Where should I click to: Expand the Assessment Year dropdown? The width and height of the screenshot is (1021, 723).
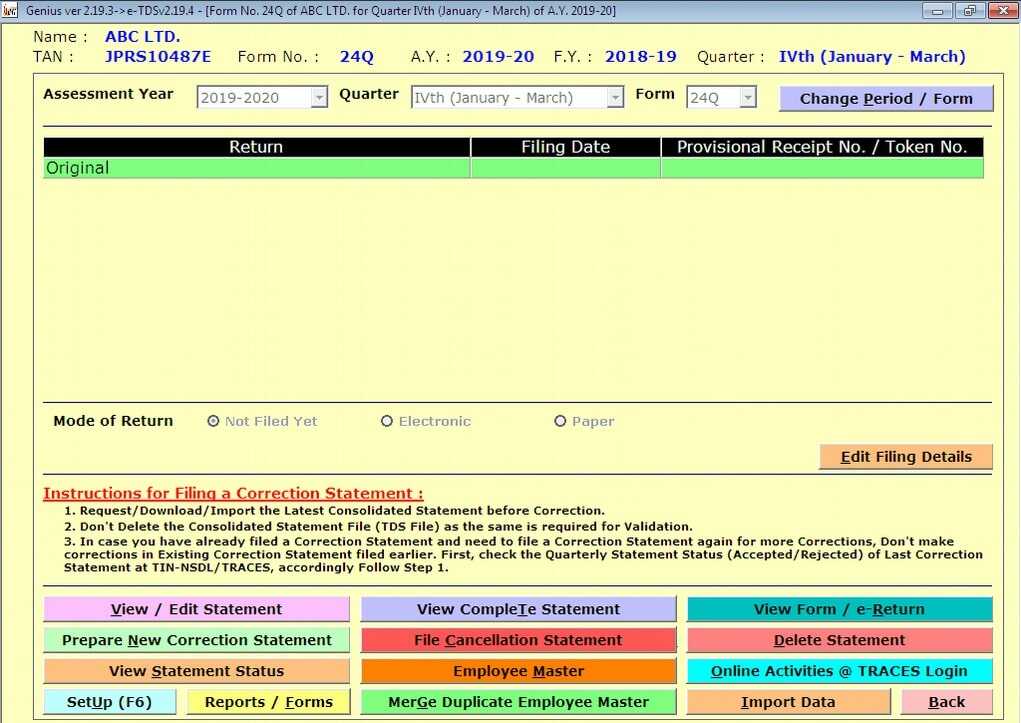pyautogui.click(x=319, y=98)
